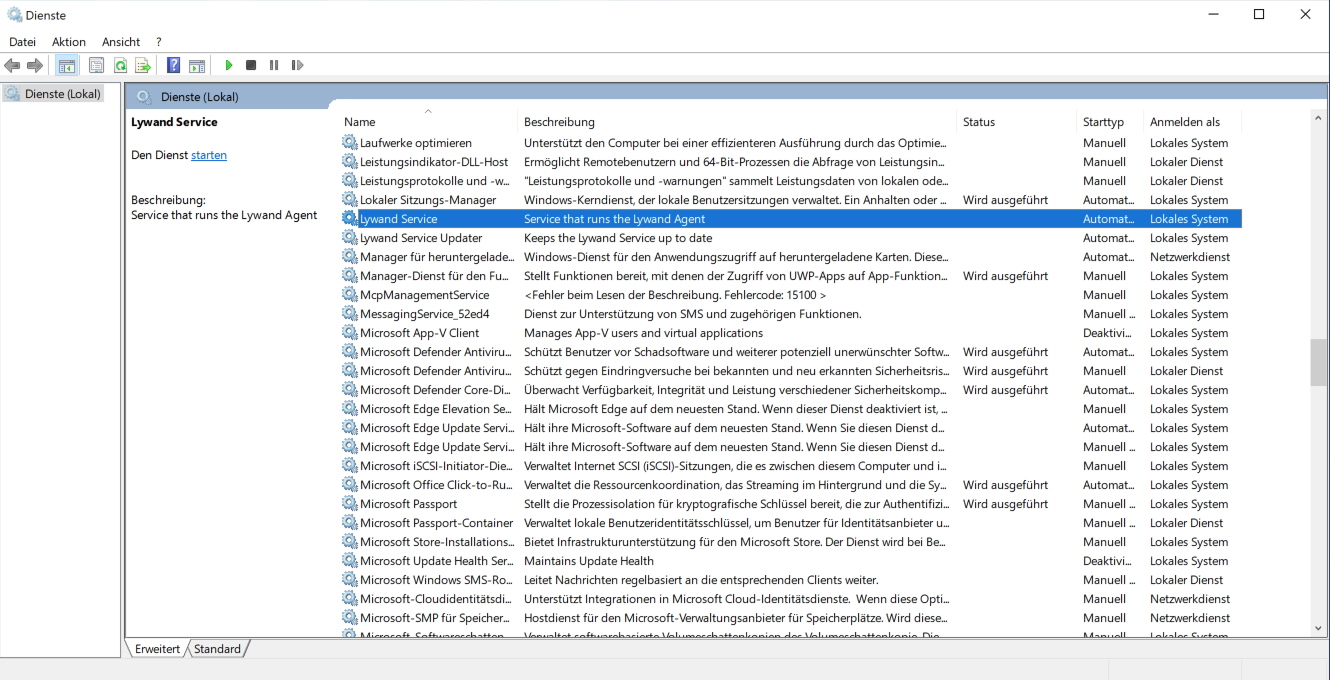Screen dimensions: 1330x680
Task: Click the Refresh toolbar icon
Action: coord(120,65)
